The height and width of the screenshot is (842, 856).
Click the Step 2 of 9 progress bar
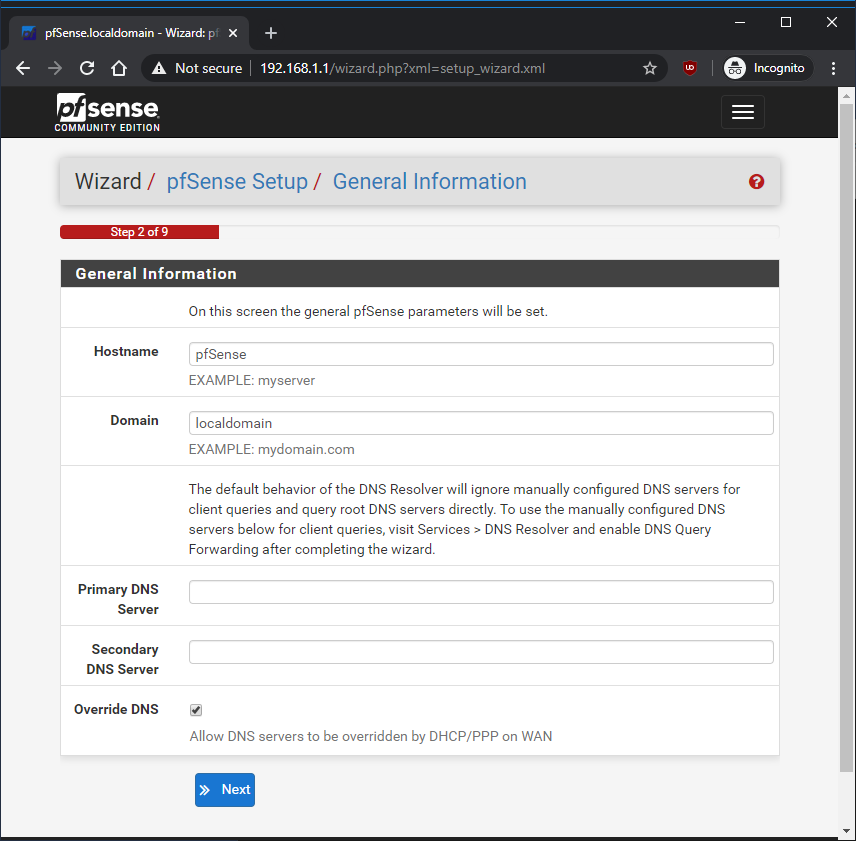click(140, 232)
